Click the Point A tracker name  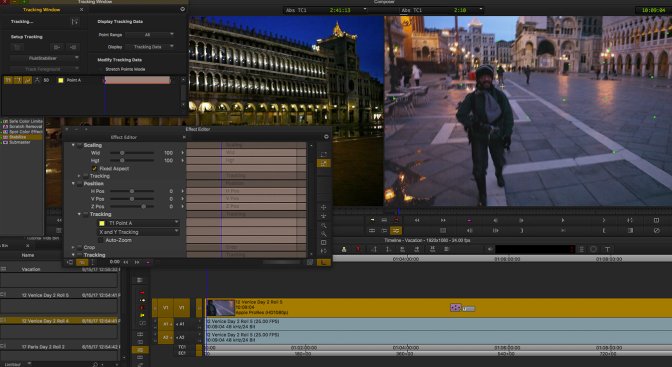tap(74, 80)
